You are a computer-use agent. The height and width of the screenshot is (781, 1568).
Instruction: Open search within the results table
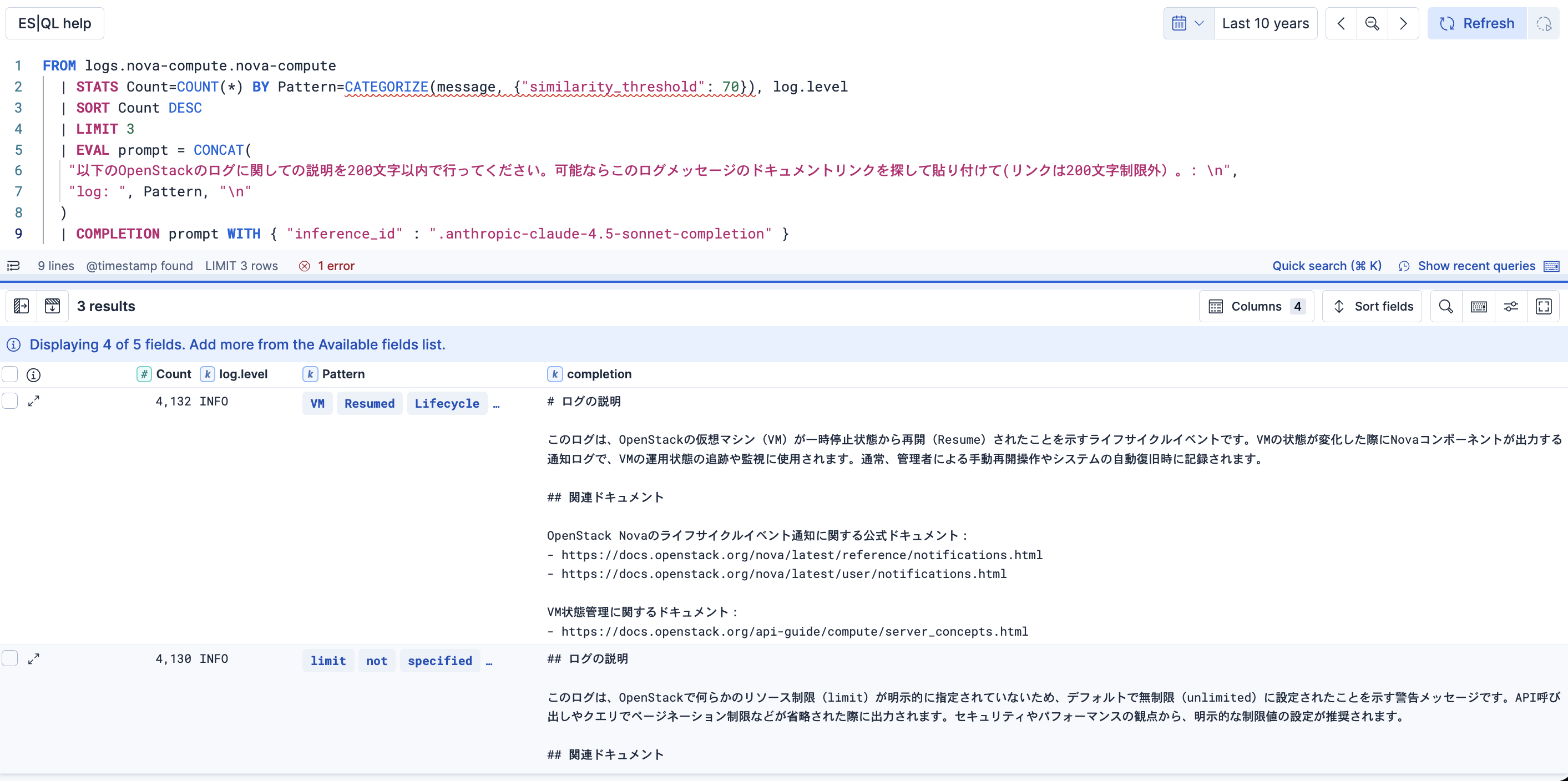1446,306
